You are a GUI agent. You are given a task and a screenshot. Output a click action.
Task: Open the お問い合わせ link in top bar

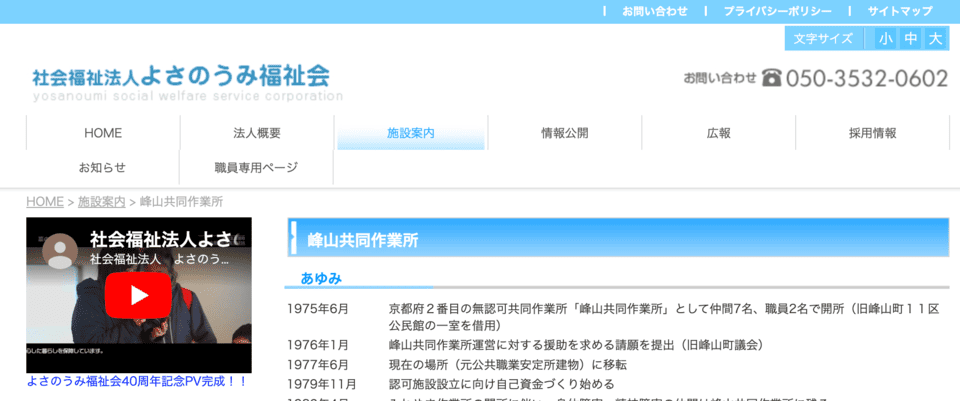pos(654,11)
